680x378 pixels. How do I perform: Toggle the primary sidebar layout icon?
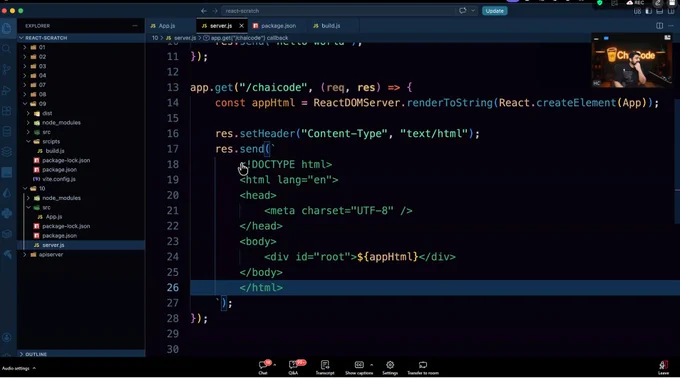point(648,11)
